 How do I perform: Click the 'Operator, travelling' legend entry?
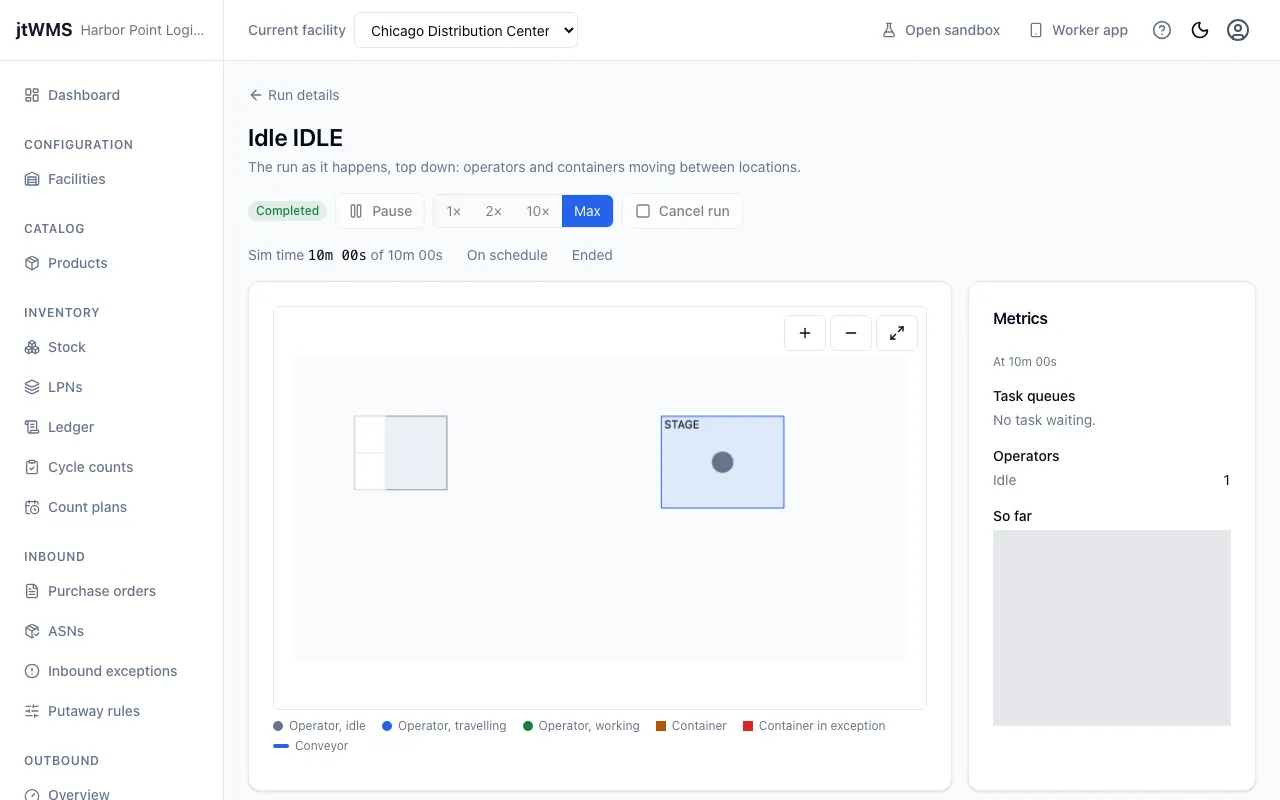(444, 726)
